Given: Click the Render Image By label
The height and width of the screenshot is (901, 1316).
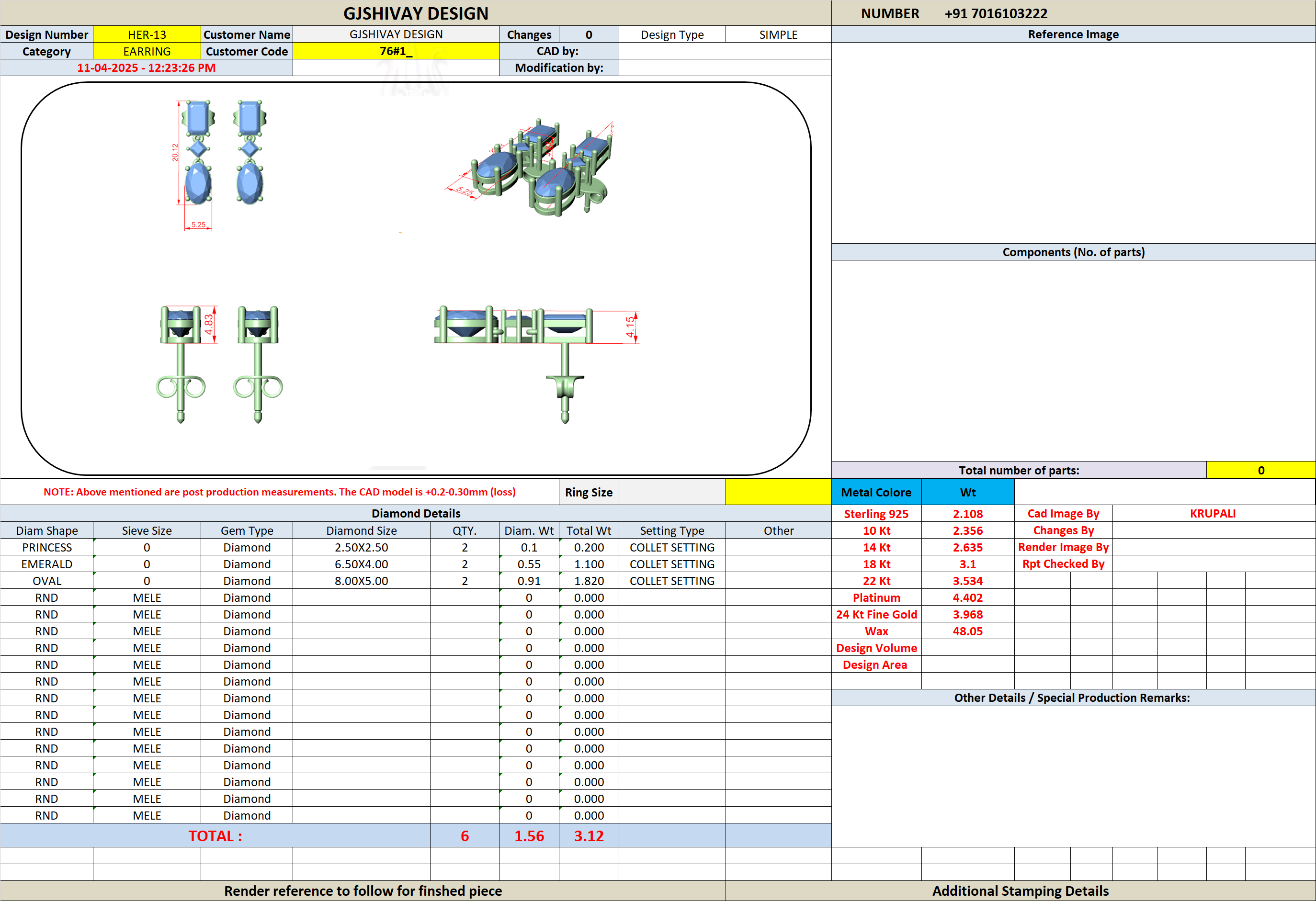Looking at the screenshot, I should (1063, 547).
